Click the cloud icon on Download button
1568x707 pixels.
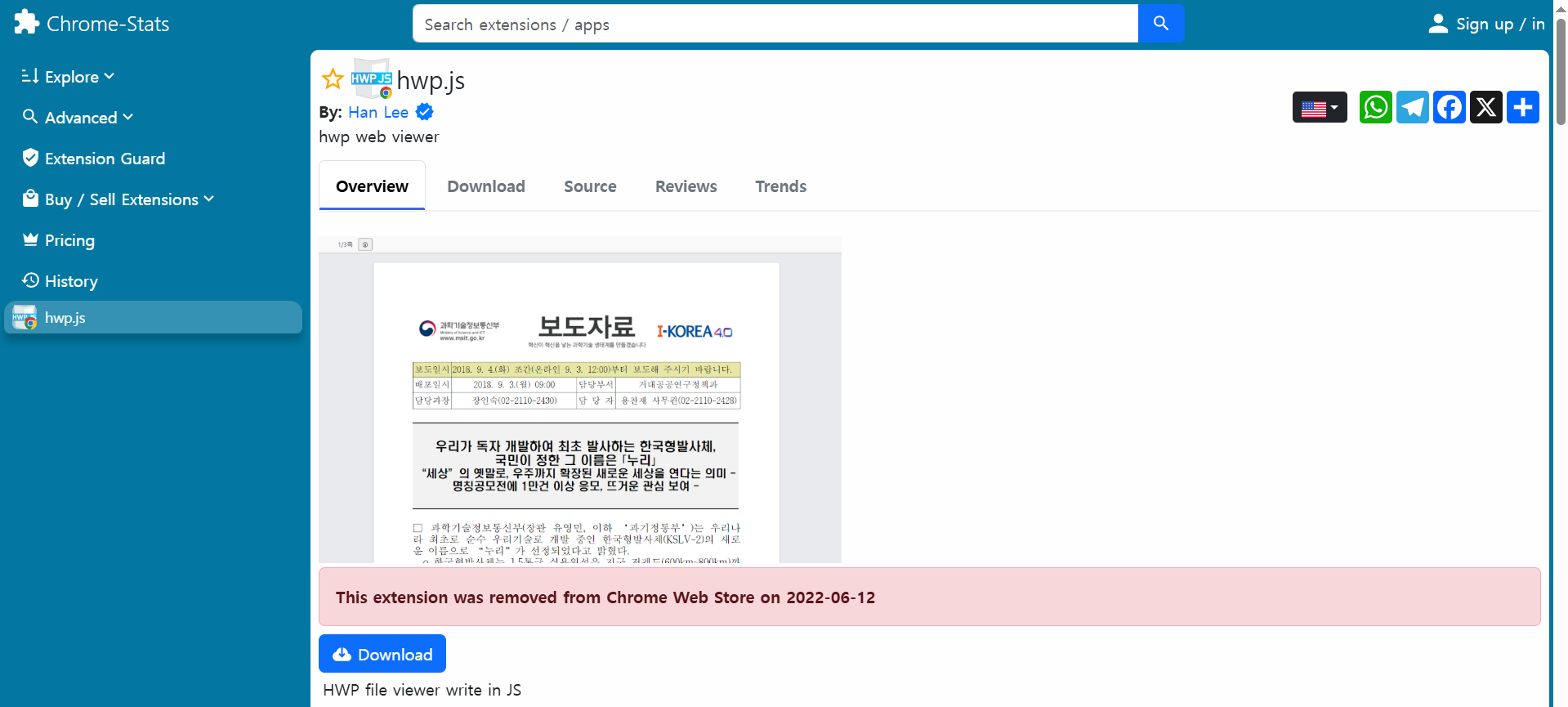[x=342, y=655]
